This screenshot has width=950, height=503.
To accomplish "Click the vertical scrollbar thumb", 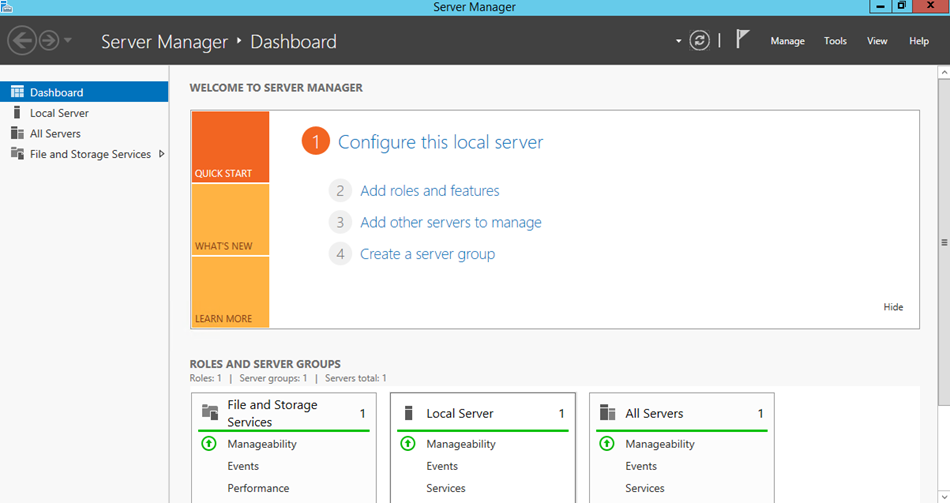I will (944, 242).
